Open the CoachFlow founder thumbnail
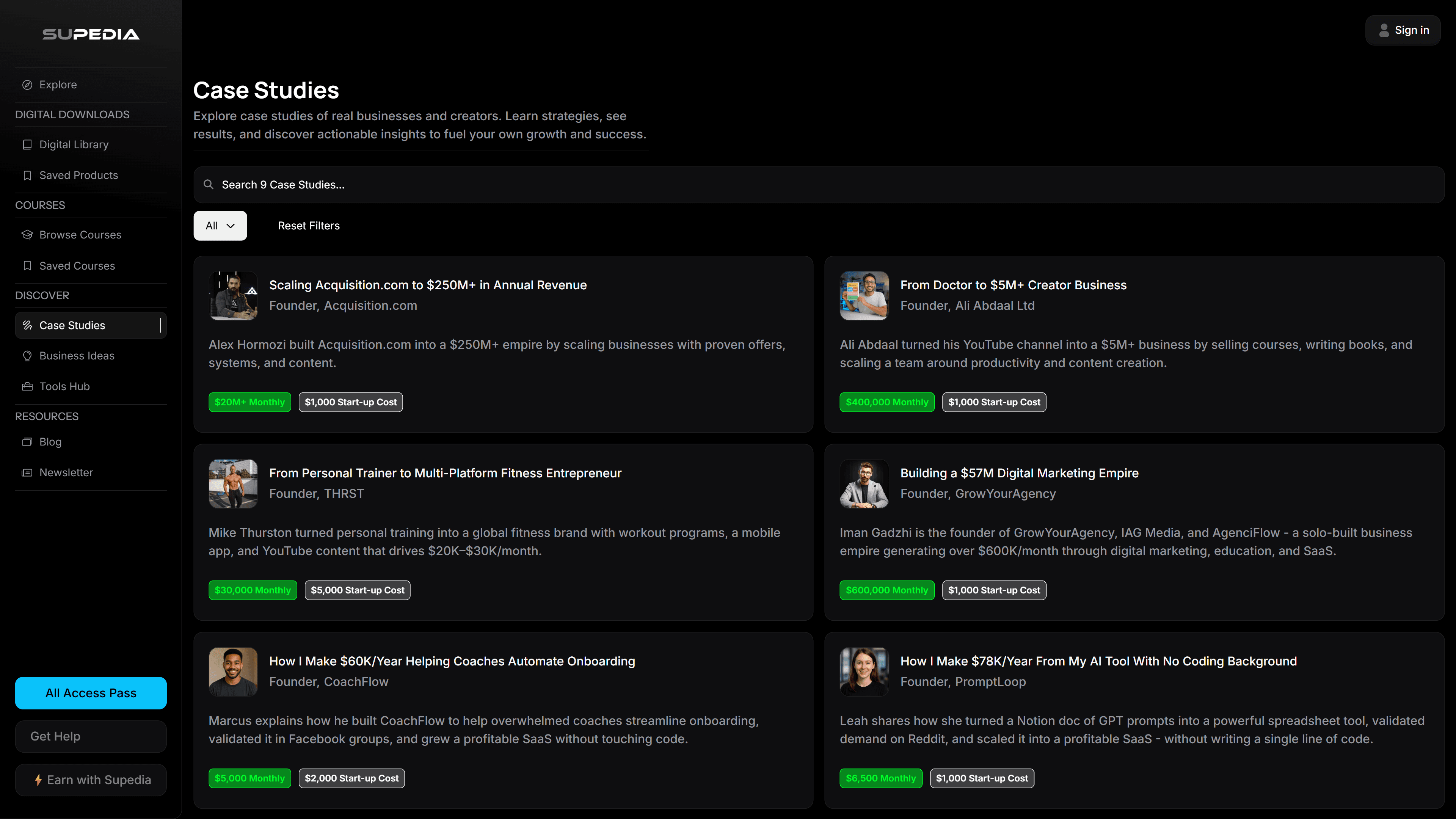1456x819 pixels. (233, 672)
